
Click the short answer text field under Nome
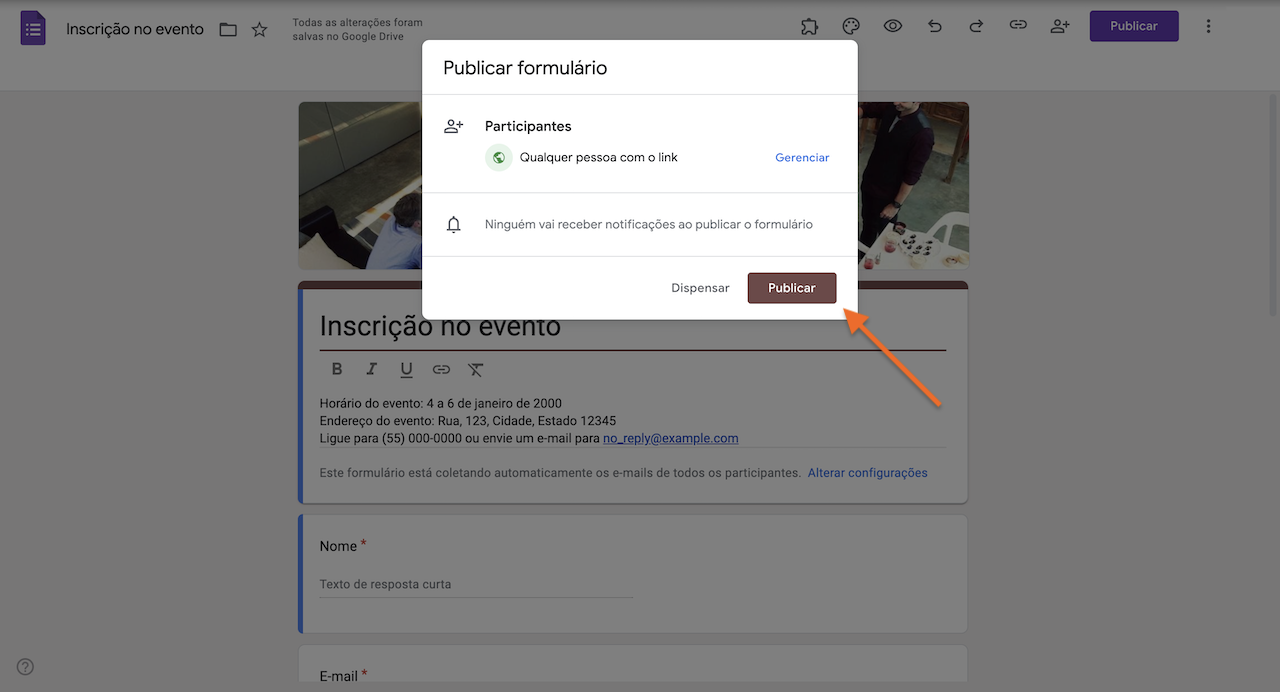click(x=476, y=584)
